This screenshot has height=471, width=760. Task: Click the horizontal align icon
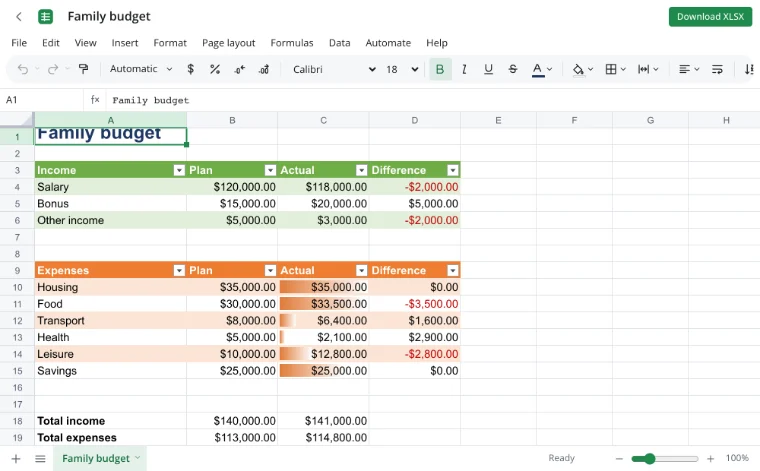tap(684, 69)
